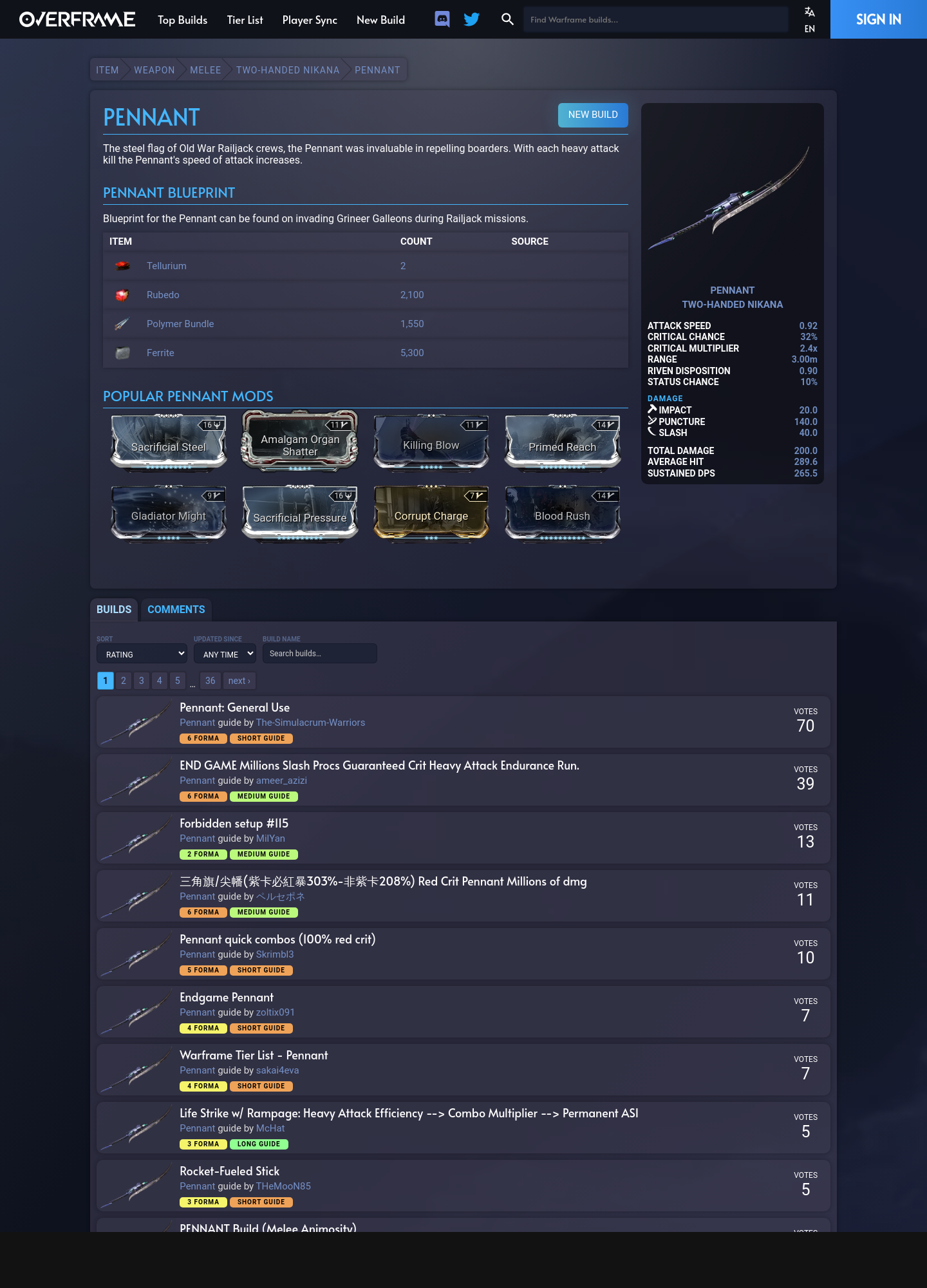Click the next page button
Screen dimensions: 927x1288
(x=239, y=681)
